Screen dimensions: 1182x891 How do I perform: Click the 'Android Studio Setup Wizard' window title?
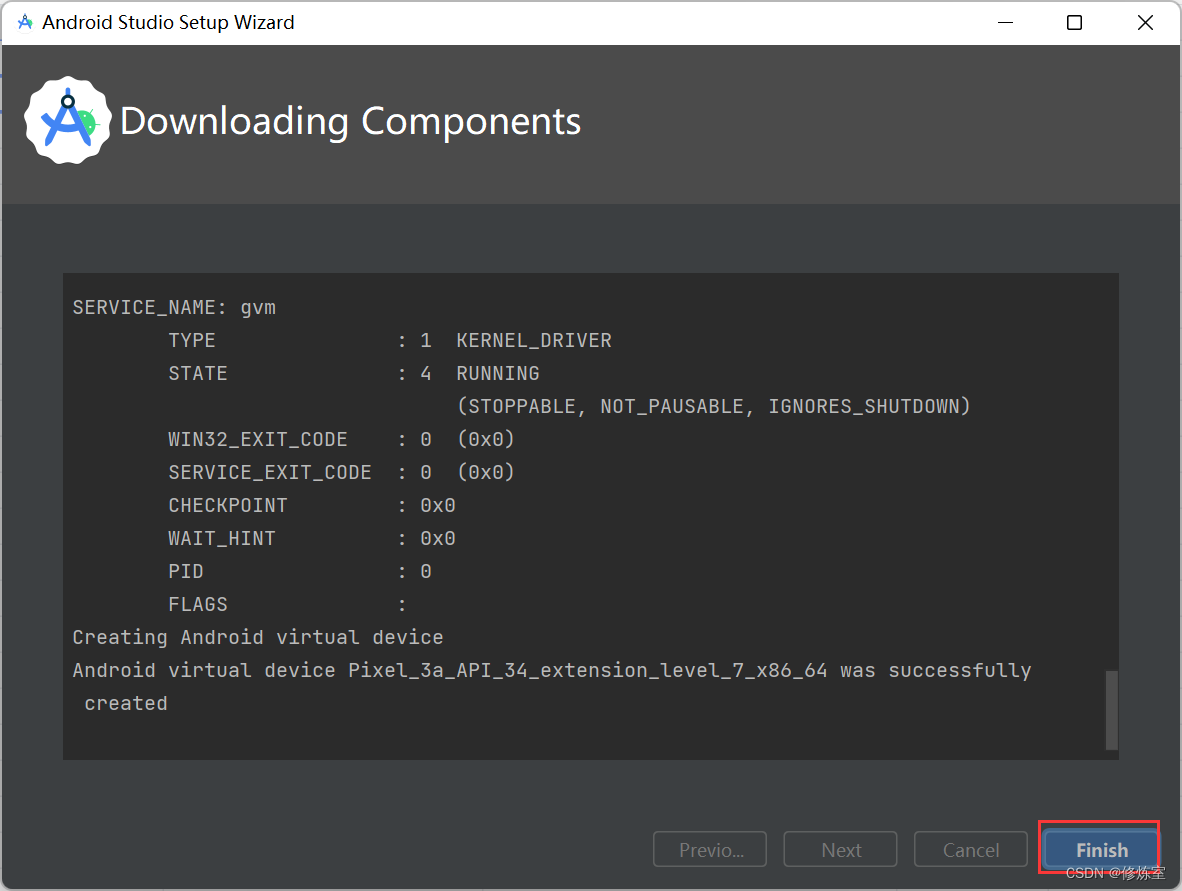pyautogui.click(x=168, y=23)
